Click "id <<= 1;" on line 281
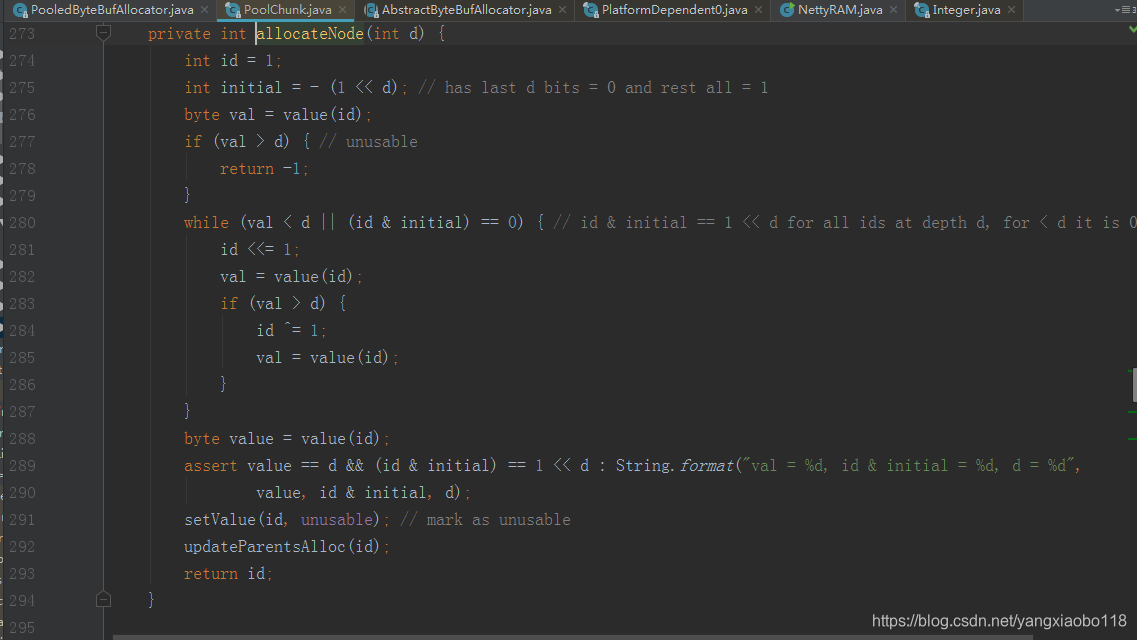 (260, 249)
